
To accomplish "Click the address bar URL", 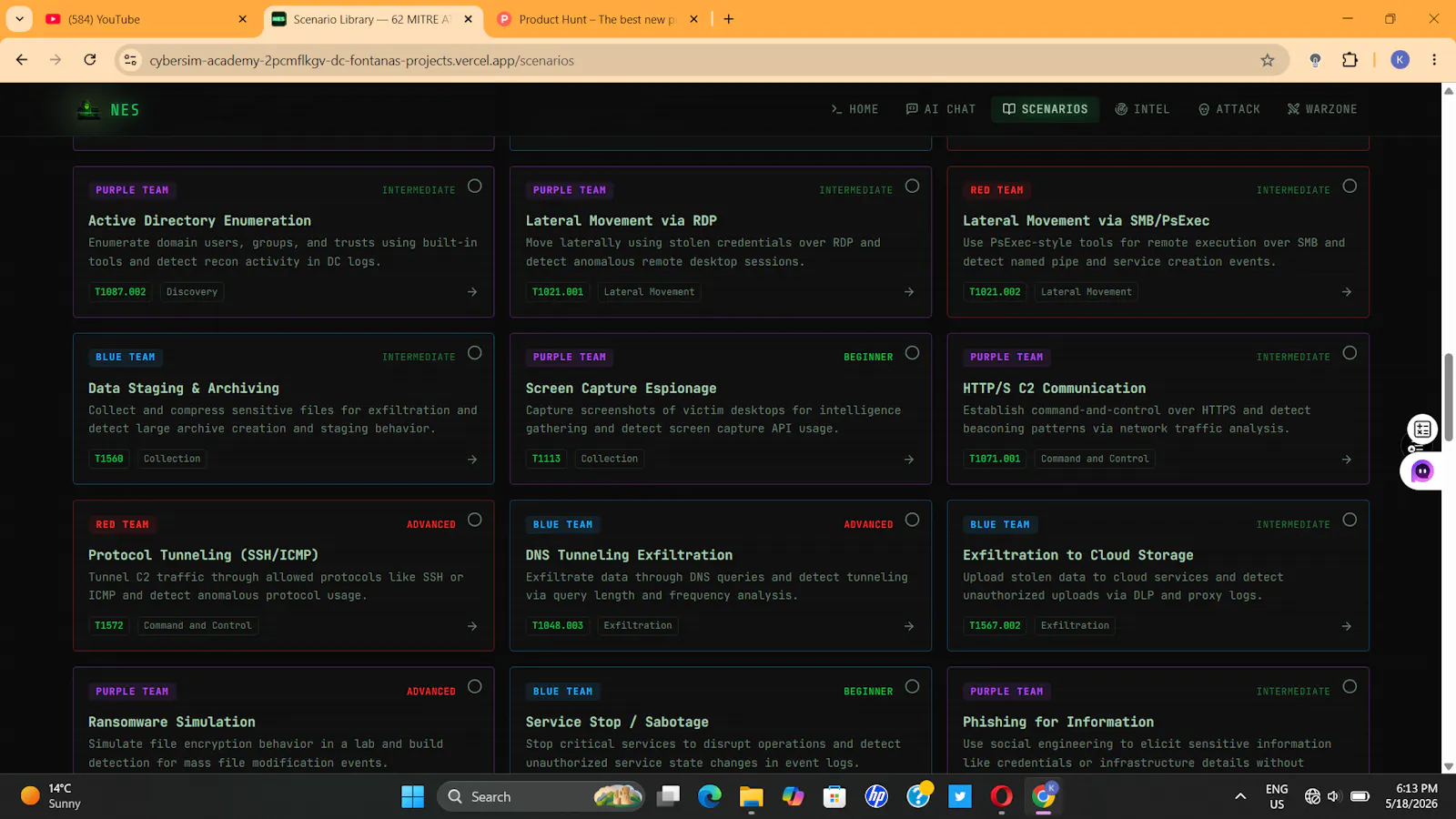I will point(361,61).
